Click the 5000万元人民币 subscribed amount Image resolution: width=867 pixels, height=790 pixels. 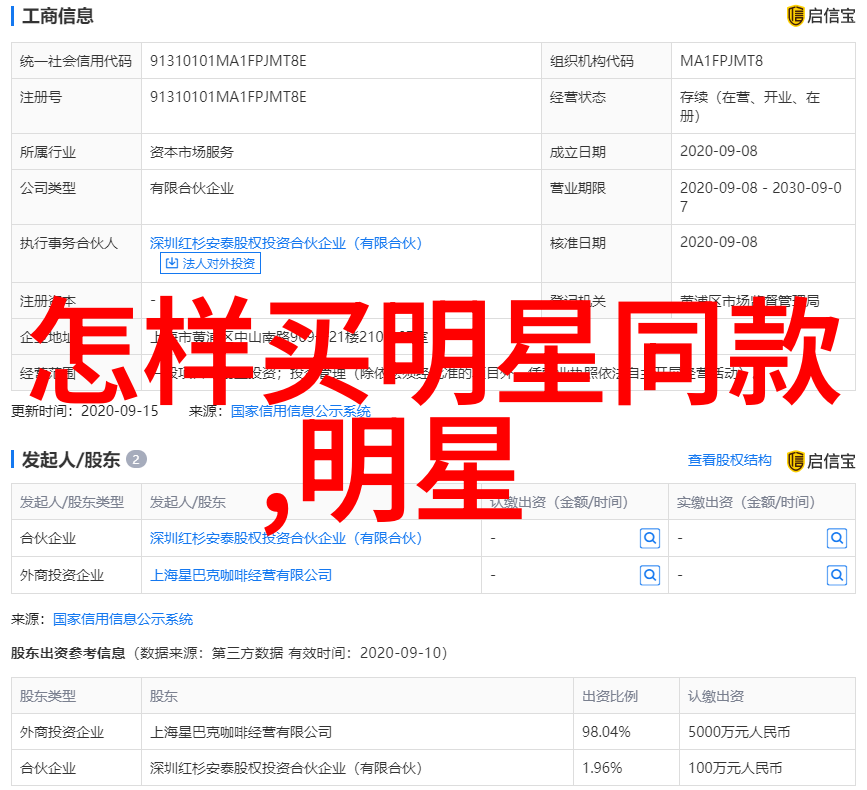pyautogui.click(x=739, y=731)
